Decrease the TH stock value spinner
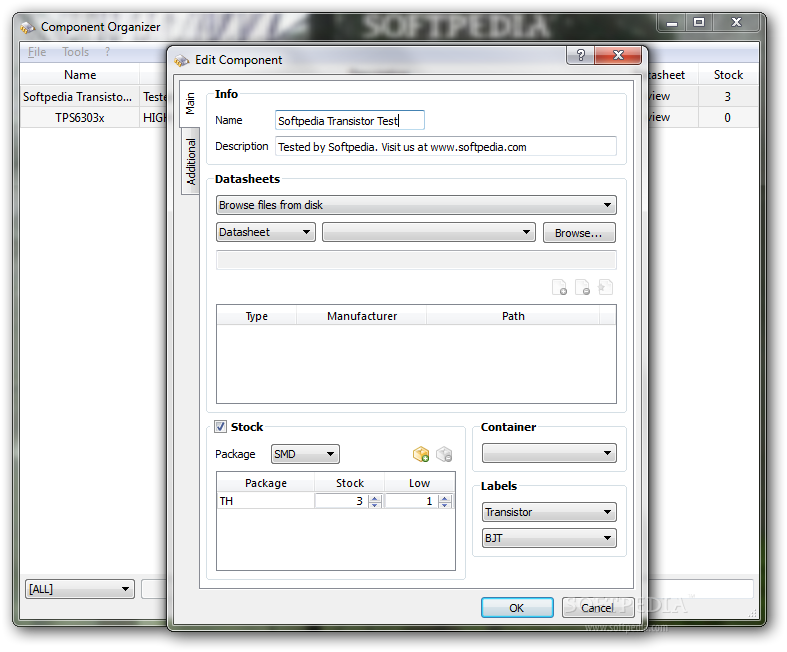 click(x=374, y=504)
